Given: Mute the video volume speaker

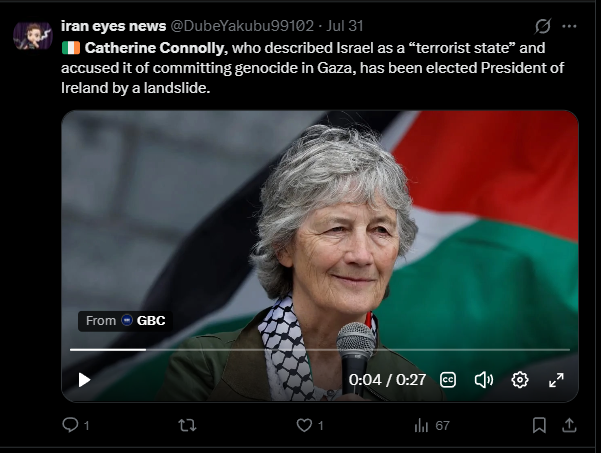Looking at the screenshot, I should pyautogui.click(x=484, y=380).
